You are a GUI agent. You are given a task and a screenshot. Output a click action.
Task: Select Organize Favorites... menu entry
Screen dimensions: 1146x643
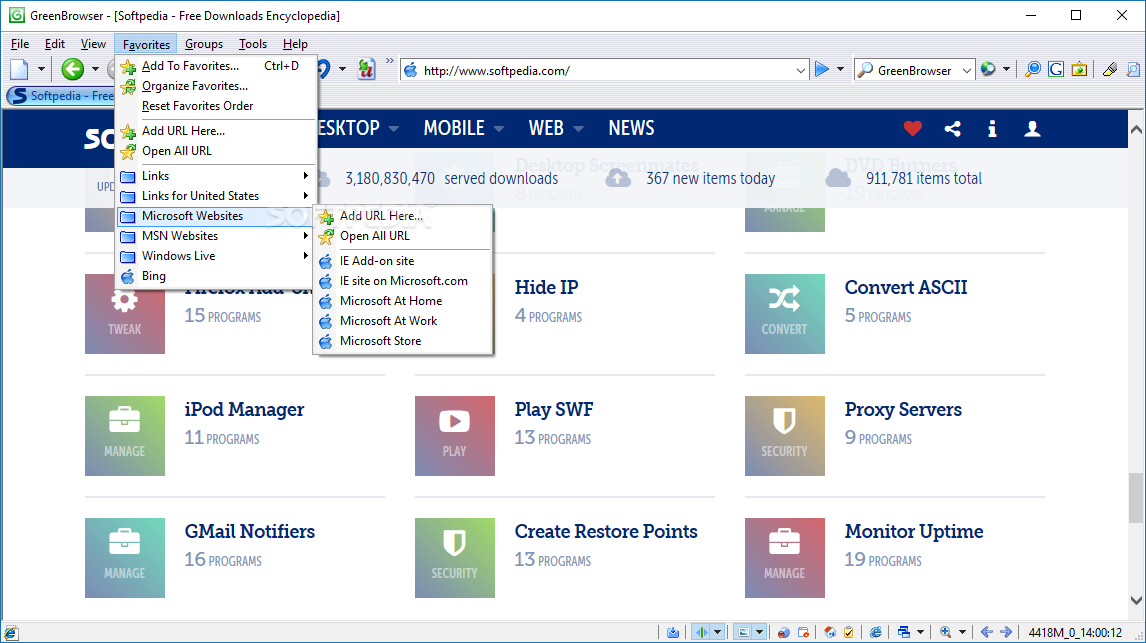pos(217,85)
